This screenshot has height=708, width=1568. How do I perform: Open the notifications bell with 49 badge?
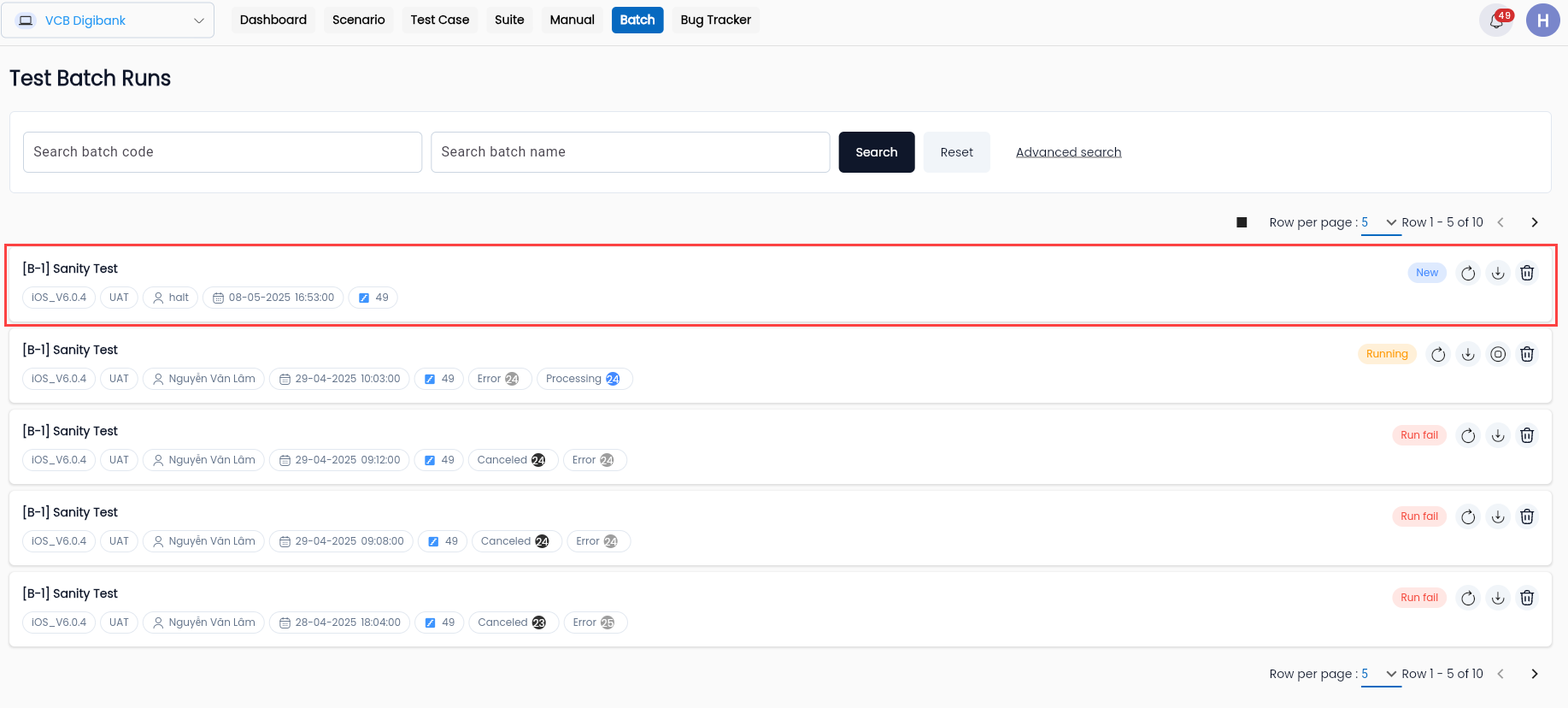coord(1496,21)
